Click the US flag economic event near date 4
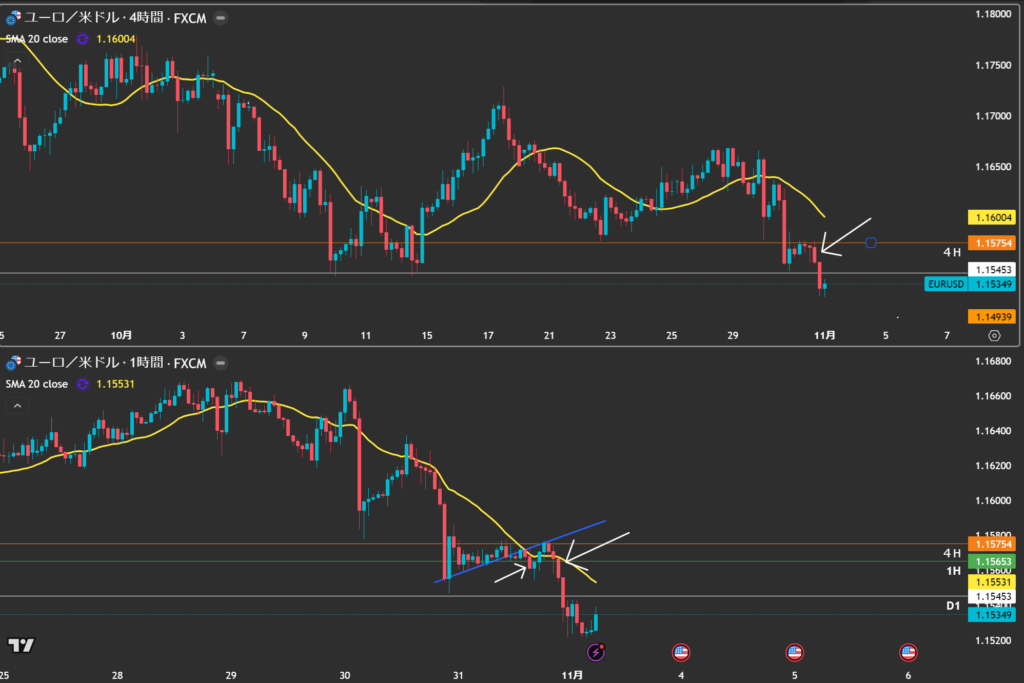 tap(681, 652)
